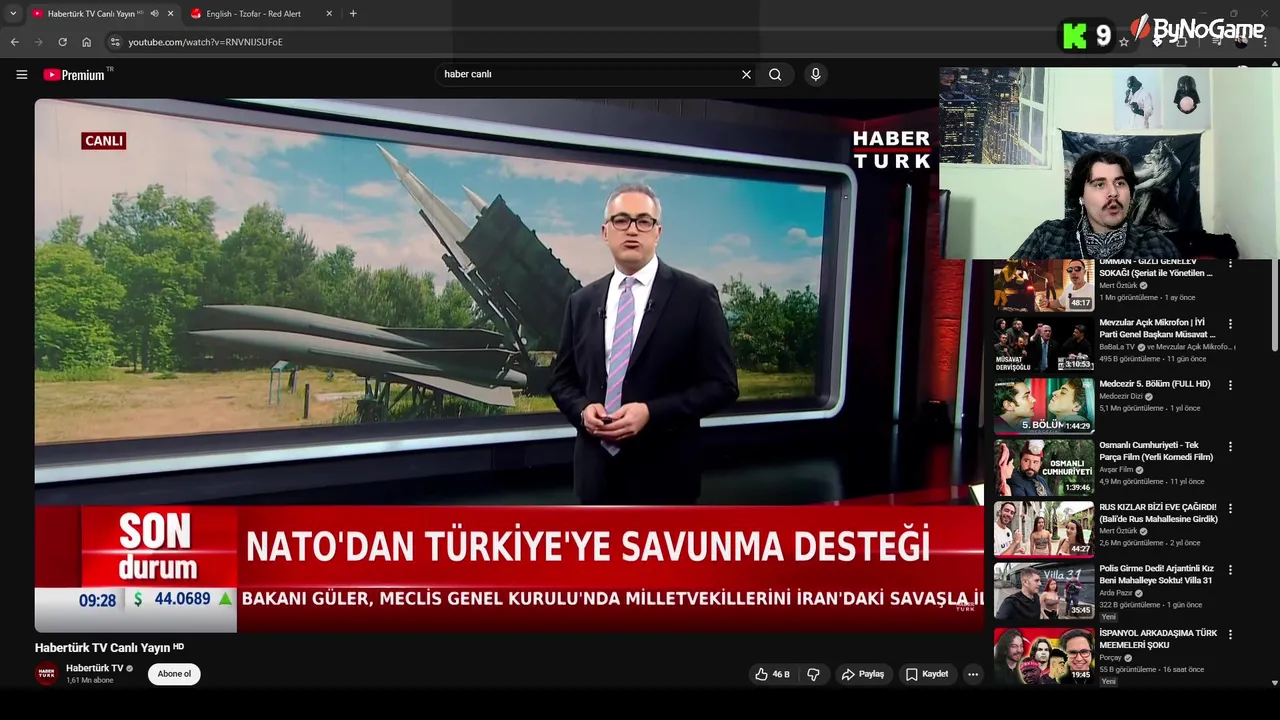
Task: Click the youtube.com address bar URL
Action: 205,42
